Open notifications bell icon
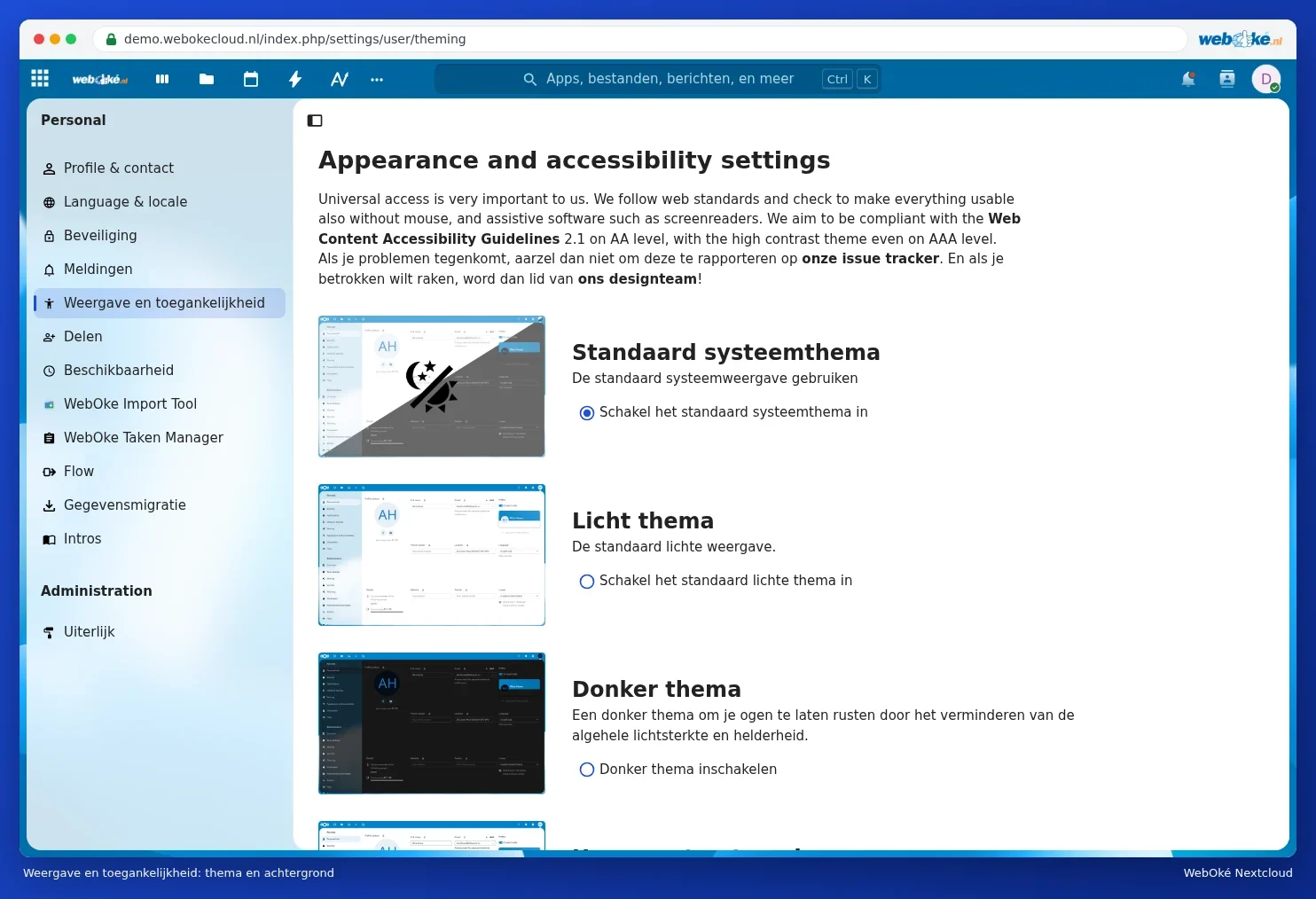This screenshot has height=899, width=1316. 1188,79
